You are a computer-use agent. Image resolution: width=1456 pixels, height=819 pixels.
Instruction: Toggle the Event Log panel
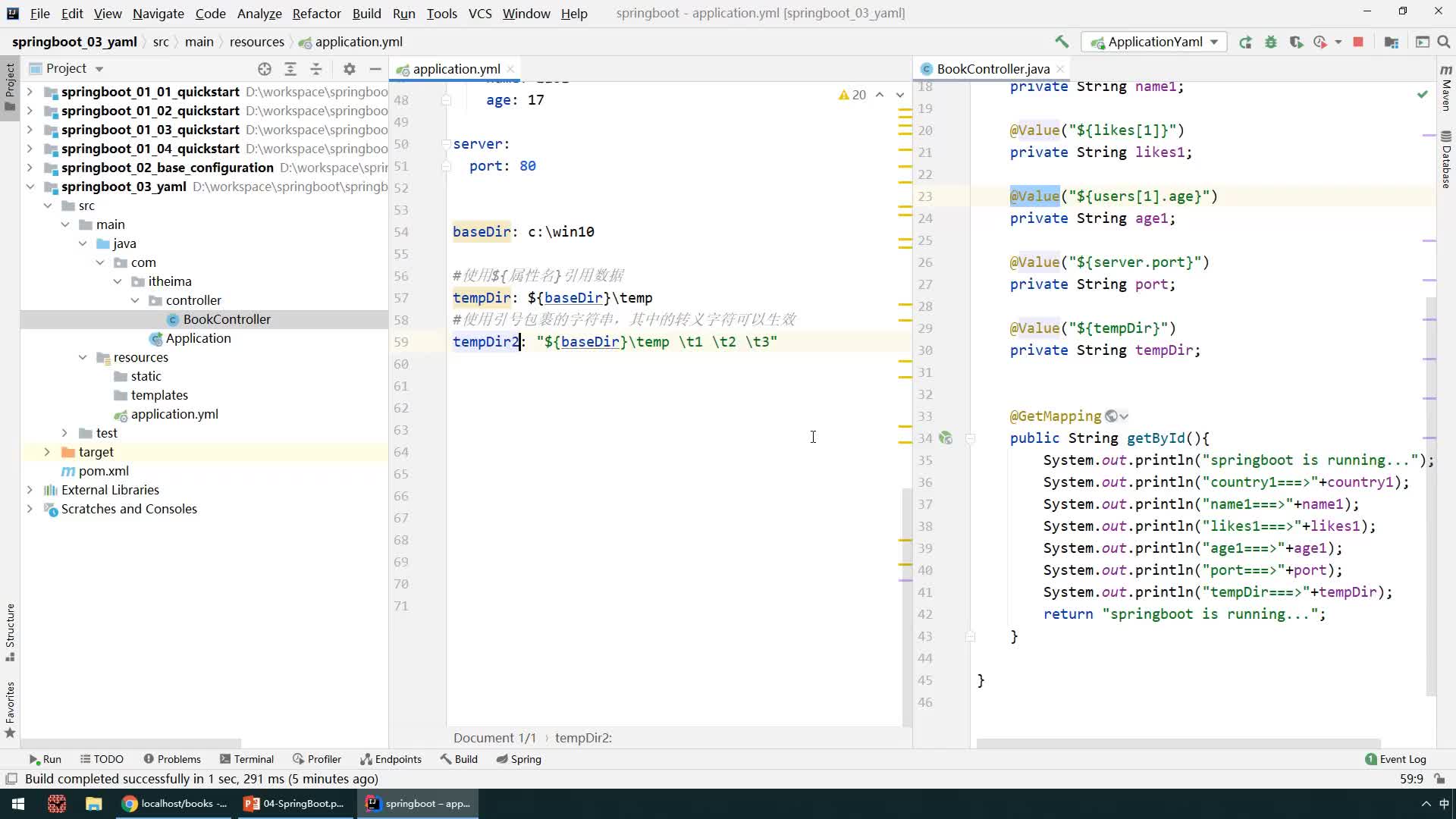tap(1397, 759)
